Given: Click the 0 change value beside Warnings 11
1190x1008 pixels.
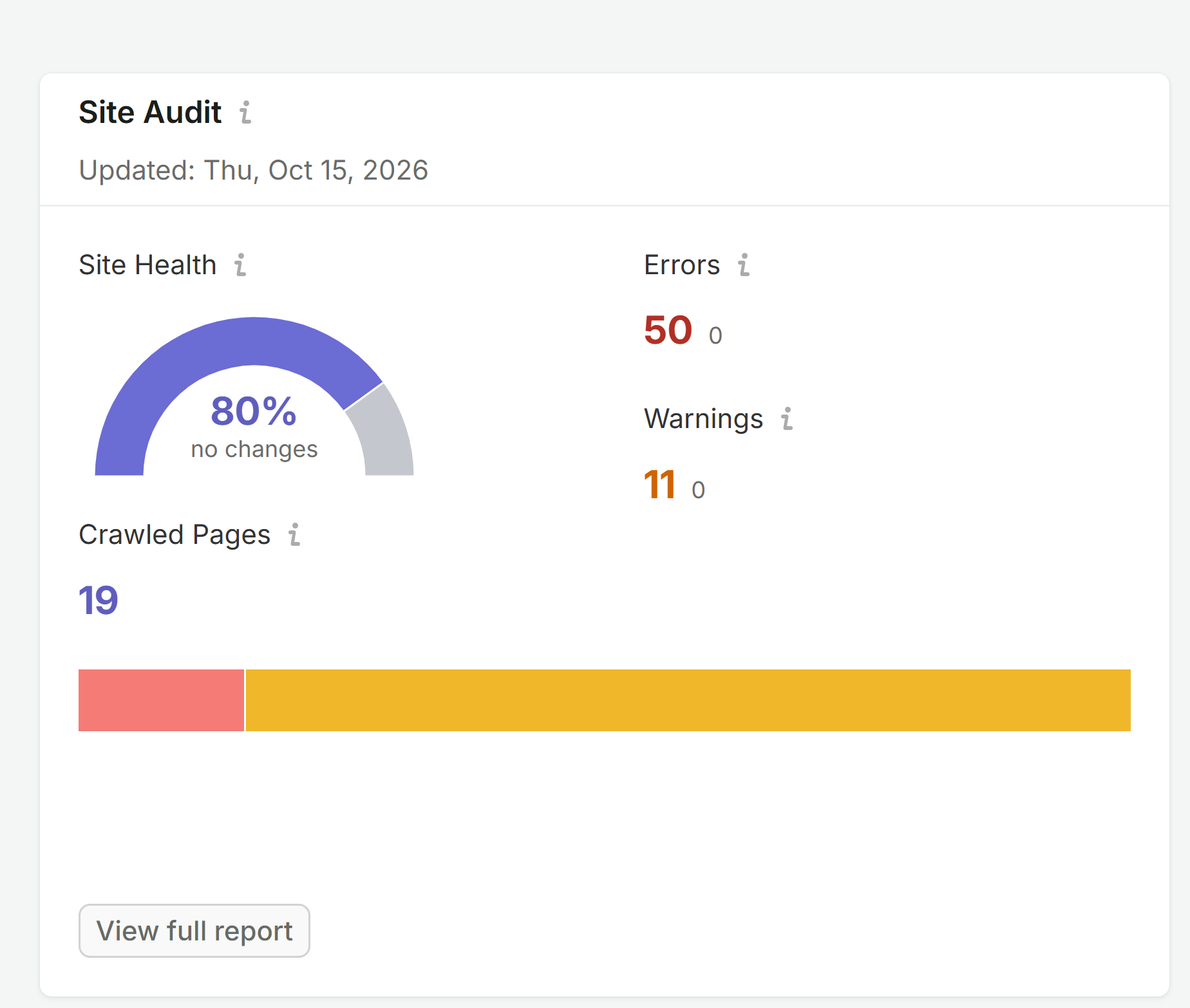Looking at the screenshot, I should click(698, 490).
